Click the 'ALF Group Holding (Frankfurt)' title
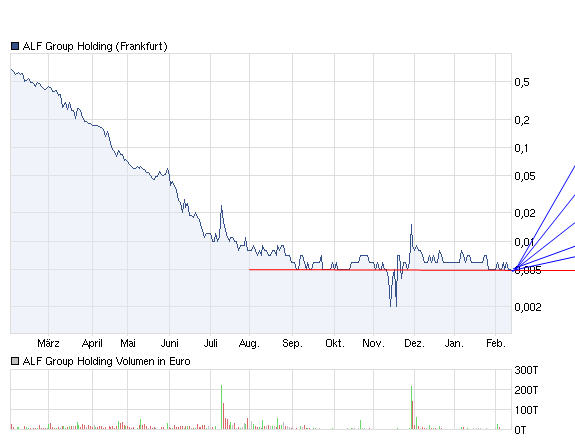Screen dimensions: 575x444 (x=95, y=47)
